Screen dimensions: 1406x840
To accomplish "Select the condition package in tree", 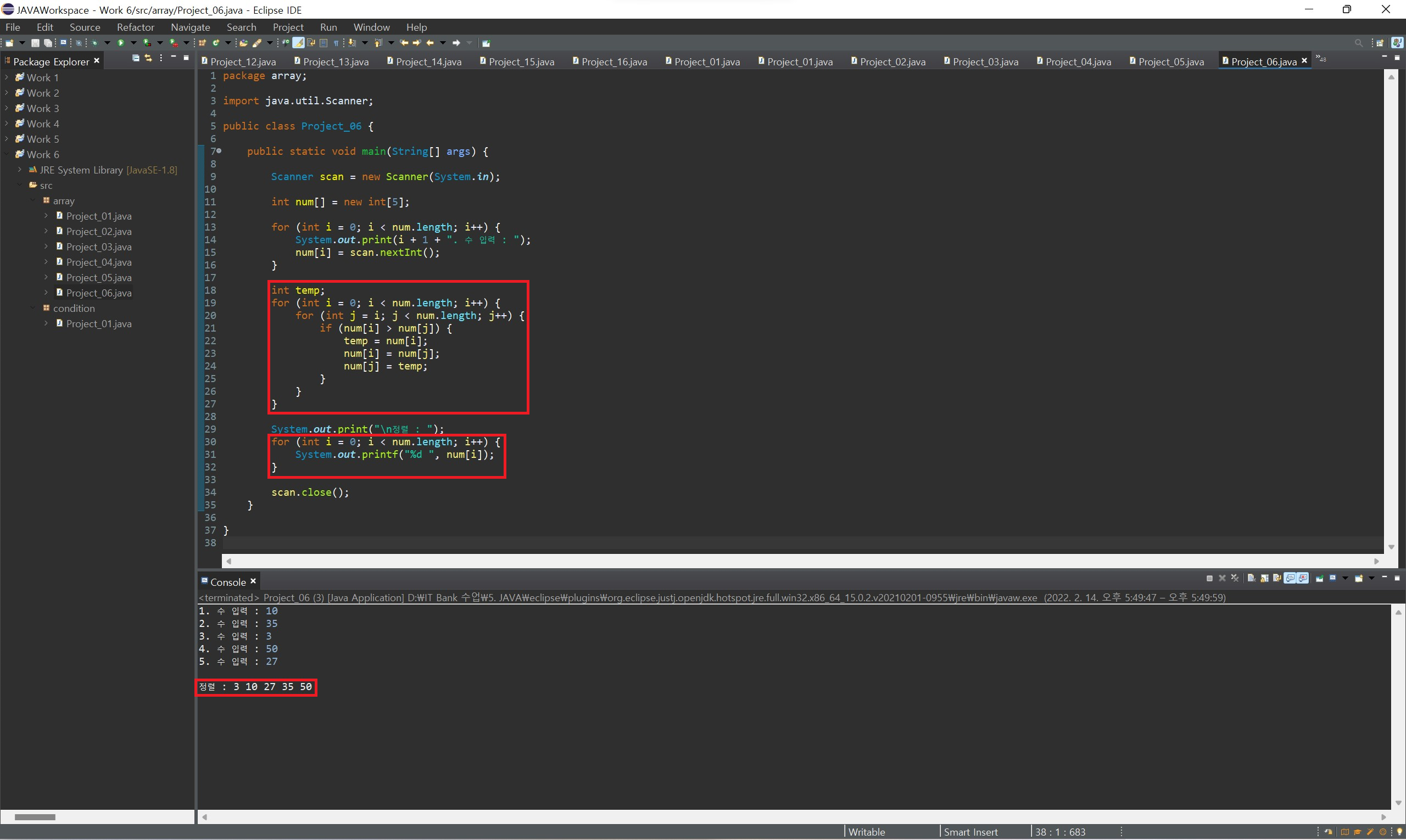I will pos(74,309).
